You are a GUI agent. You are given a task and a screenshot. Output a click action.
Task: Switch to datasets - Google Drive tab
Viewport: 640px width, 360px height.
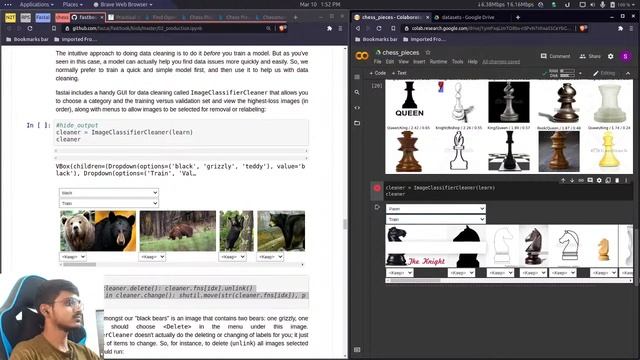click(468, 17)
